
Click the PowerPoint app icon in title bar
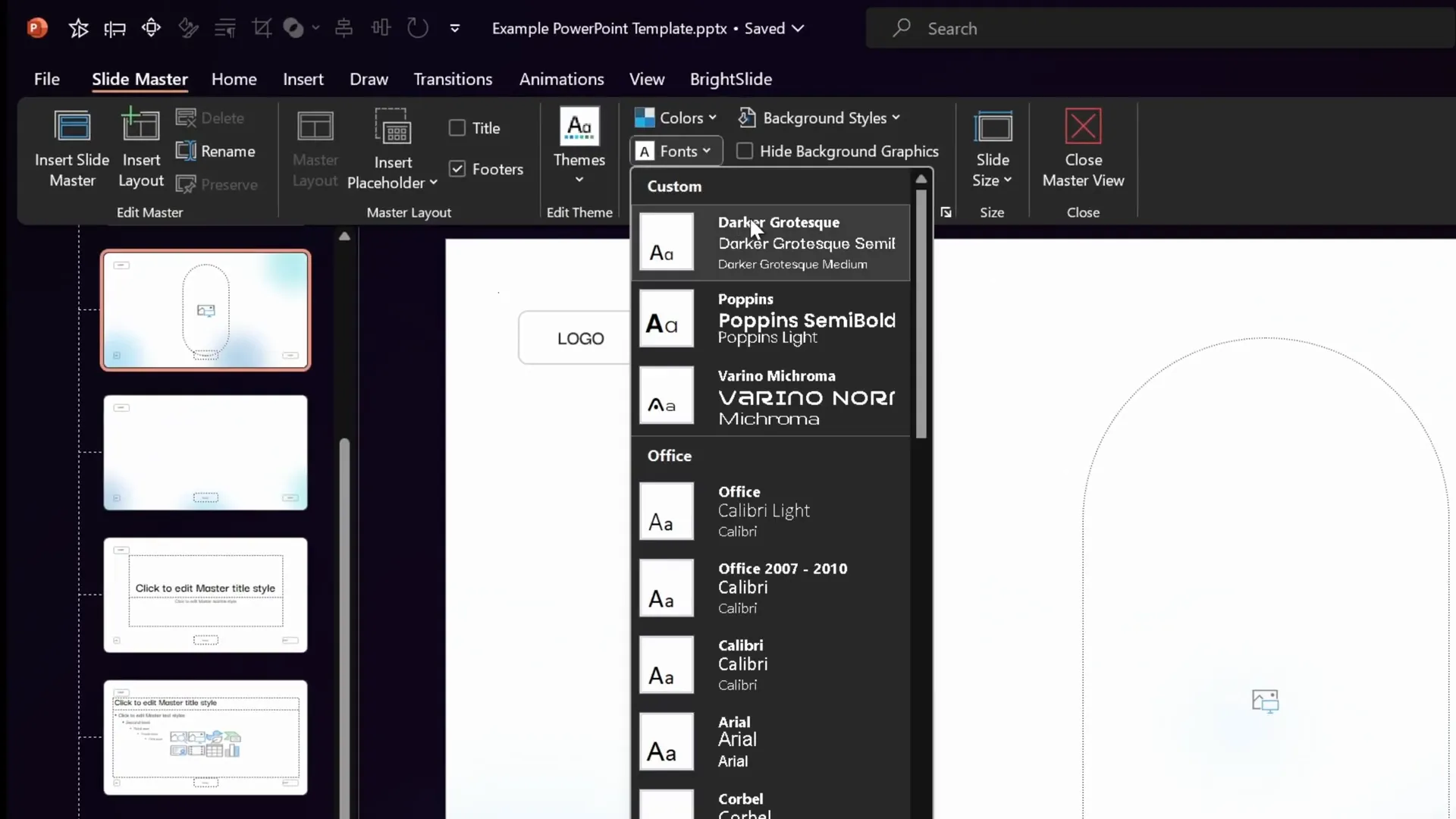coord(36,28)
